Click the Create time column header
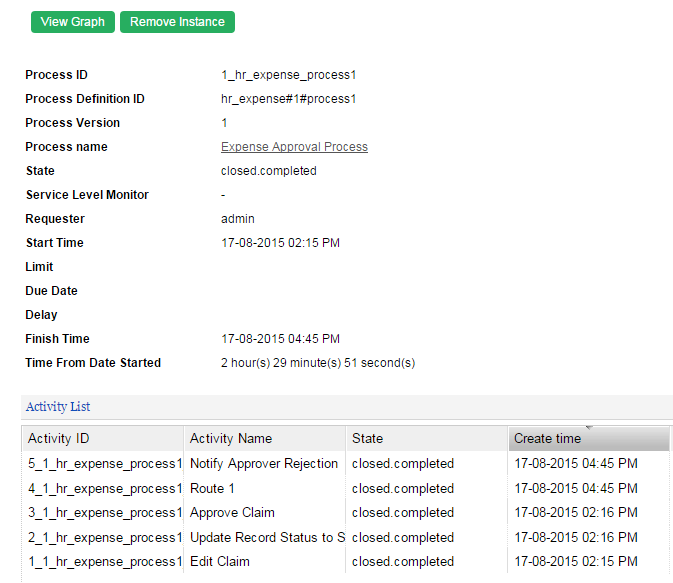The height and width of the screenshot is (583, 673). tap(547, 438)
